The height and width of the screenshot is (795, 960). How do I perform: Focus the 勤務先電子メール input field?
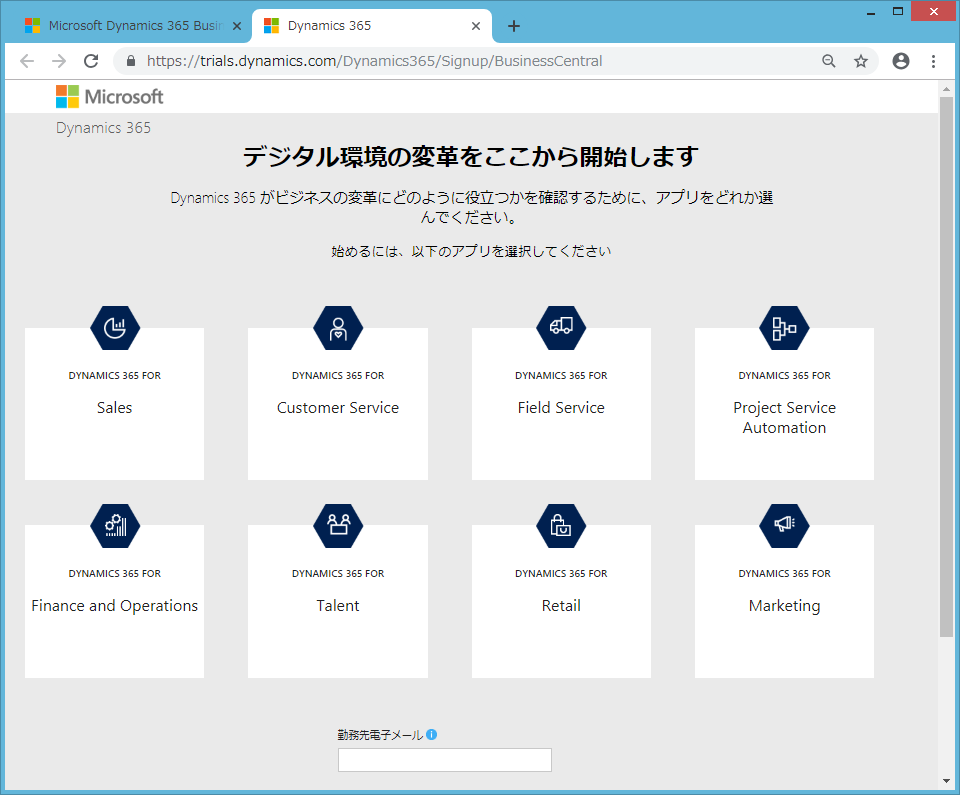pos(444,759)
